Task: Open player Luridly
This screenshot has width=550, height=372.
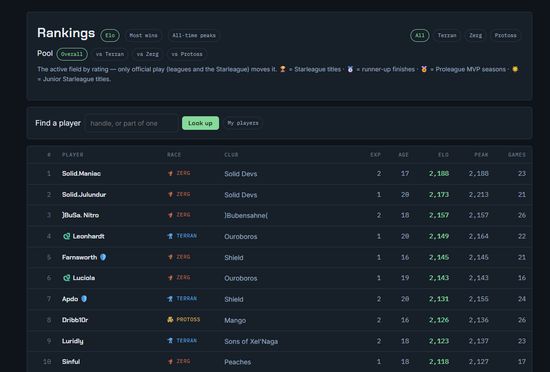Action: (73, 341)
